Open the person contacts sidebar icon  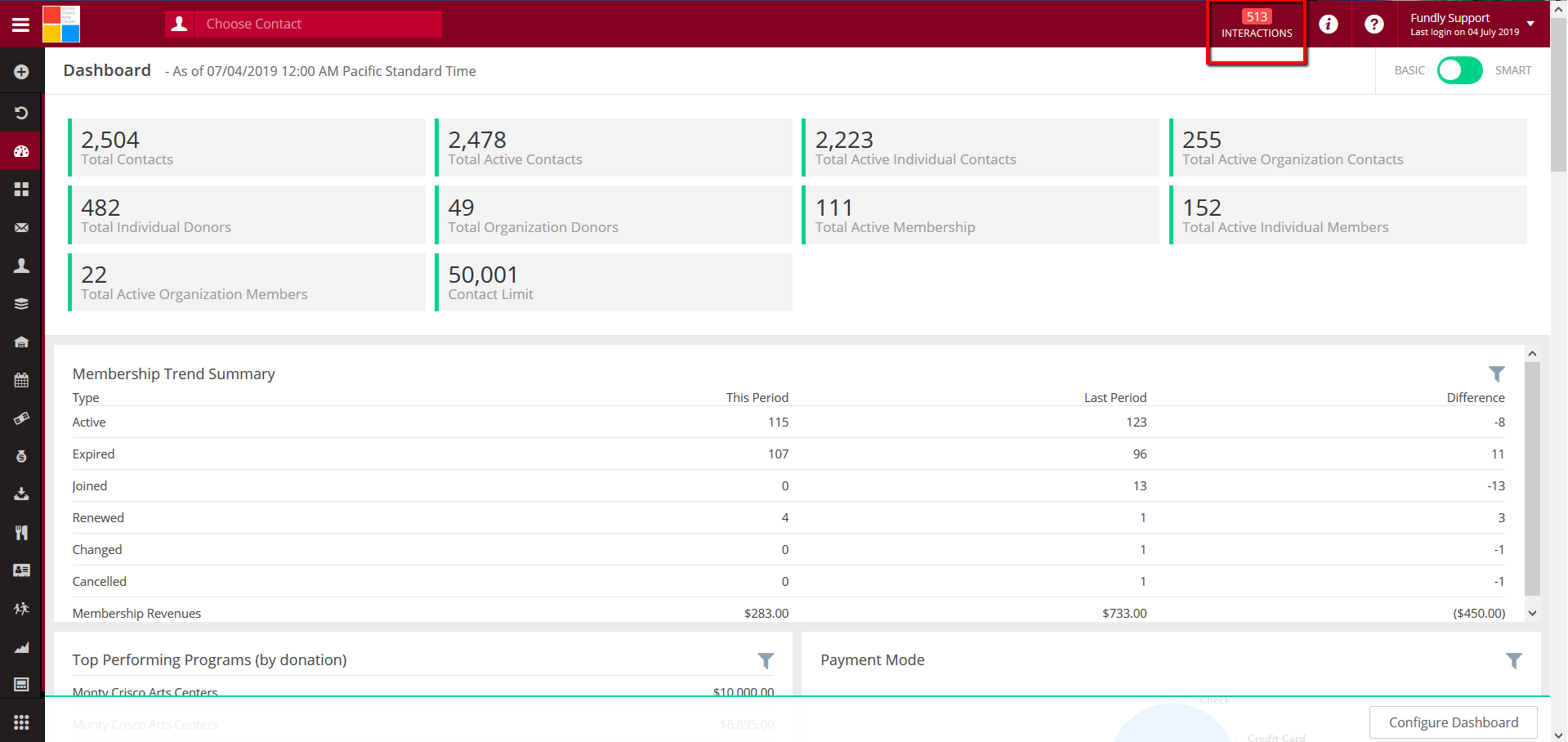tap(21, 266)
